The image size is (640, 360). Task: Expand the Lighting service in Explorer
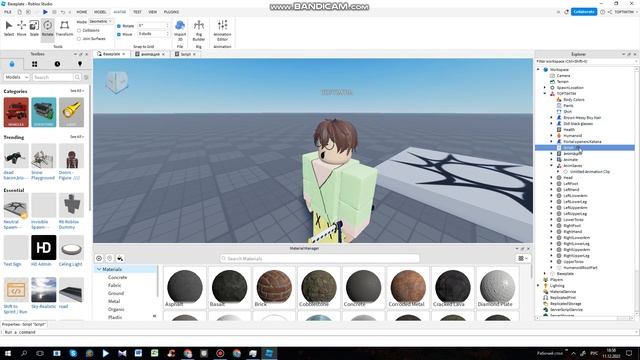tap(538, 286)
